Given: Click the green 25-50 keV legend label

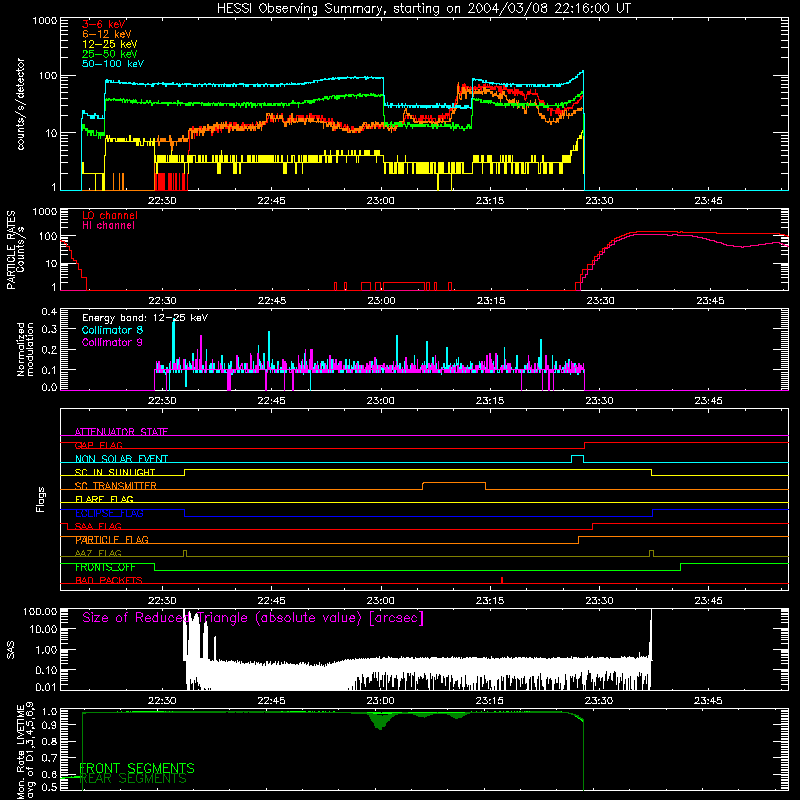Looking at the screenshot, I should point(110,54).
